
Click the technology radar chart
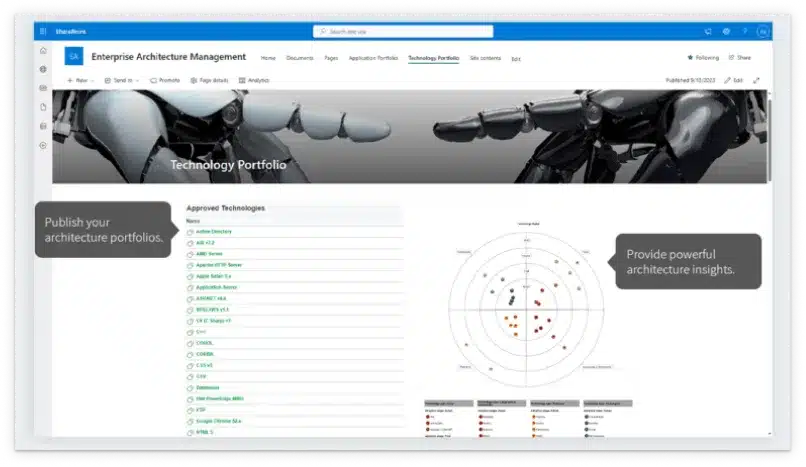point(526,310)
